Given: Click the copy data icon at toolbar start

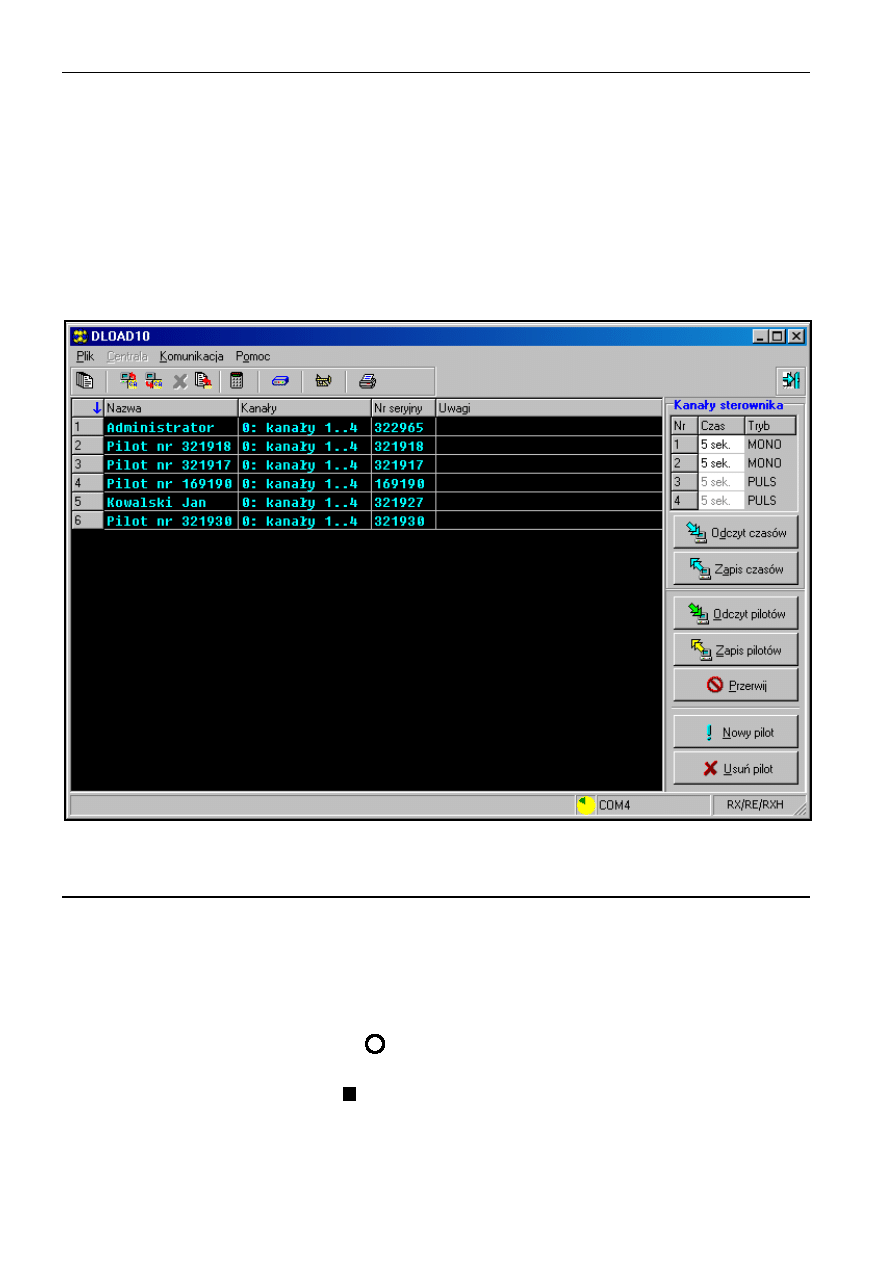Looking at the screenshot, I should pos(85,380).
